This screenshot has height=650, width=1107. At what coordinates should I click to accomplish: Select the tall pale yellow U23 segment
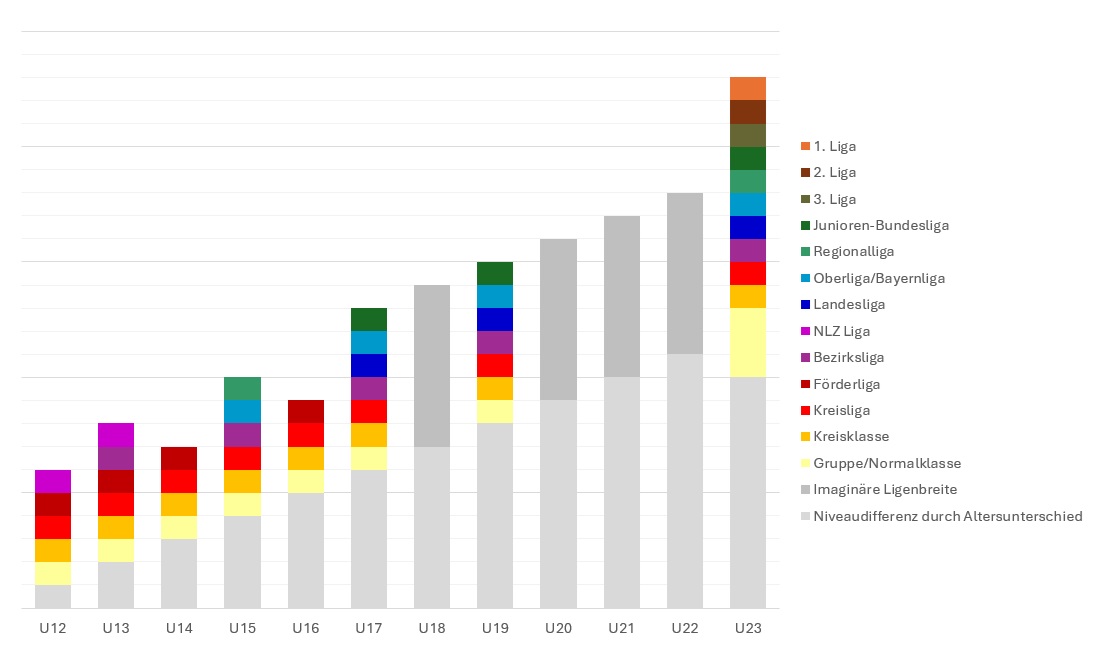pyautogui.click(x=747, y=342)
